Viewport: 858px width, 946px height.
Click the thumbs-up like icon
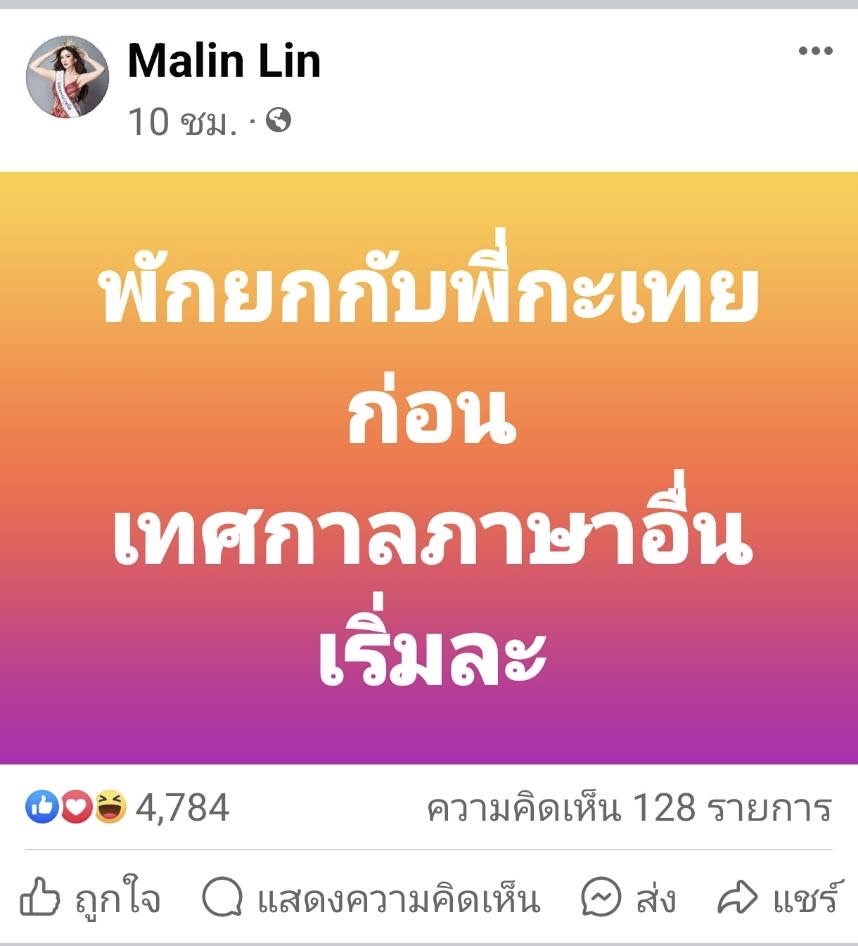pyautogui.click(x=40, y=897)
